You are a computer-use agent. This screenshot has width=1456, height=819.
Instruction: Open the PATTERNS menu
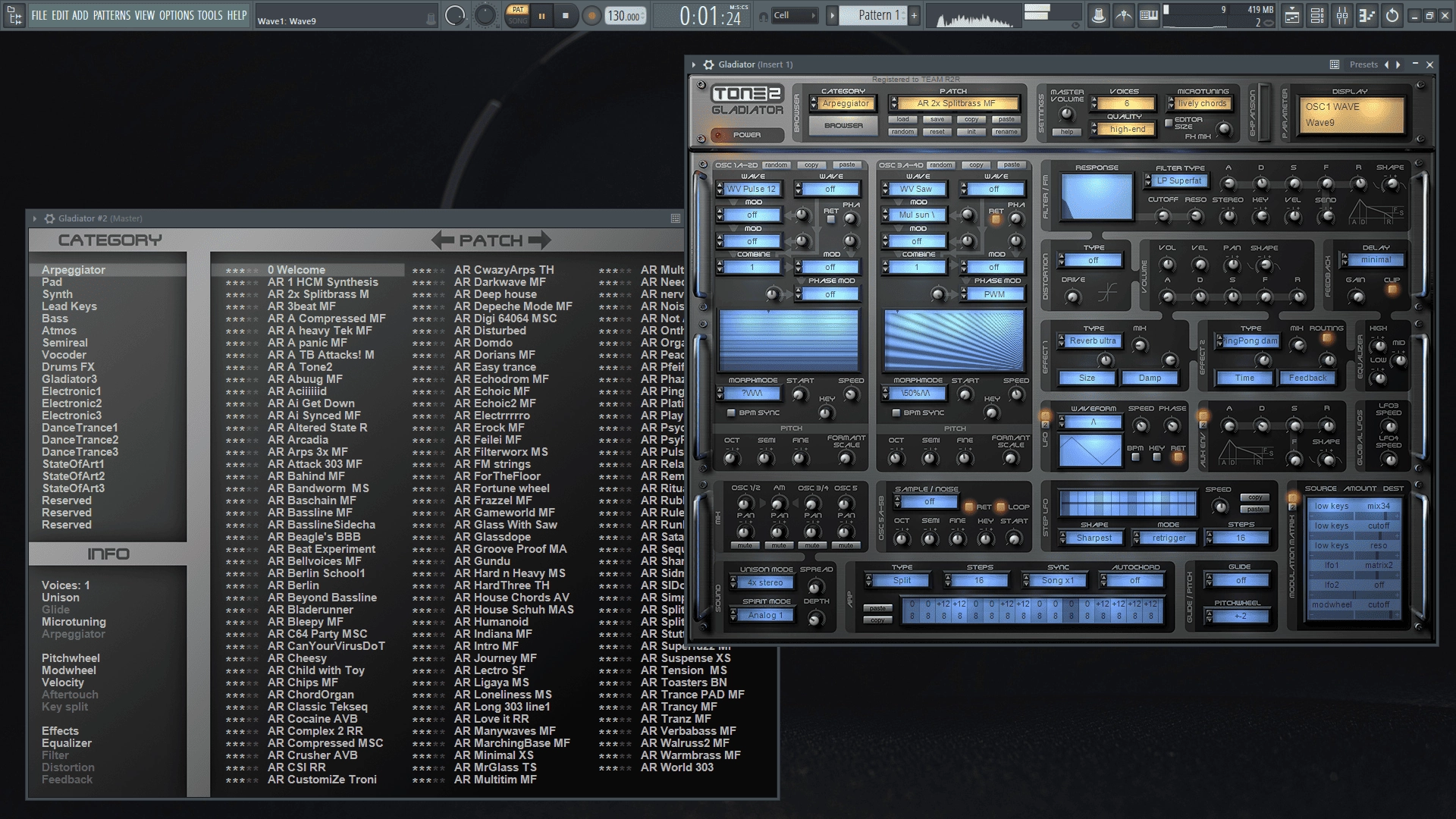coord(112,15)
